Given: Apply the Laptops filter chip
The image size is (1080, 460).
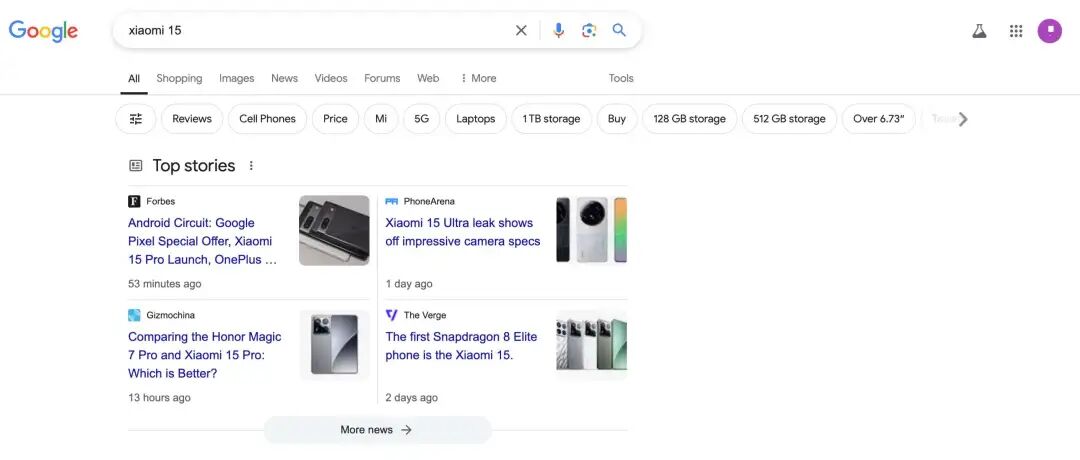Looking at the screenshot, I should coord(476,118).
